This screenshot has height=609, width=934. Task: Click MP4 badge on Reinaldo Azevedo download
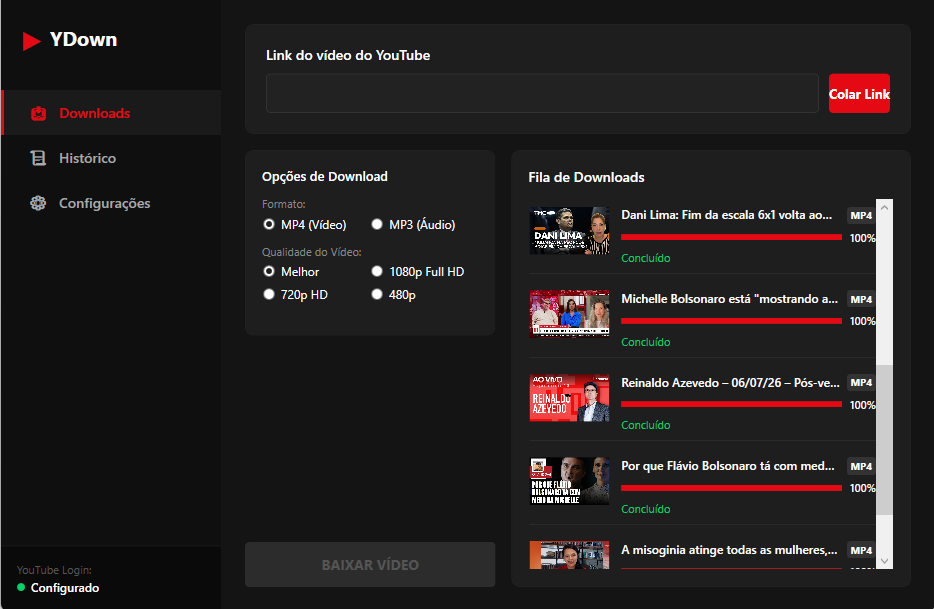click(x=861, y=383)
